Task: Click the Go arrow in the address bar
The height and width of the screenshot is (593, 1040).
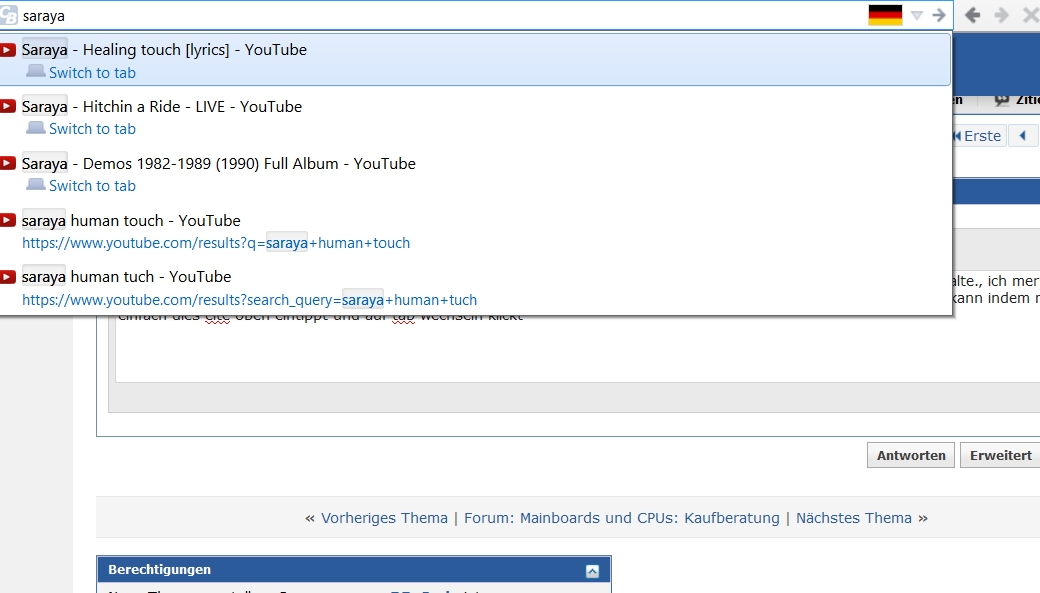Action: (939, 15)
